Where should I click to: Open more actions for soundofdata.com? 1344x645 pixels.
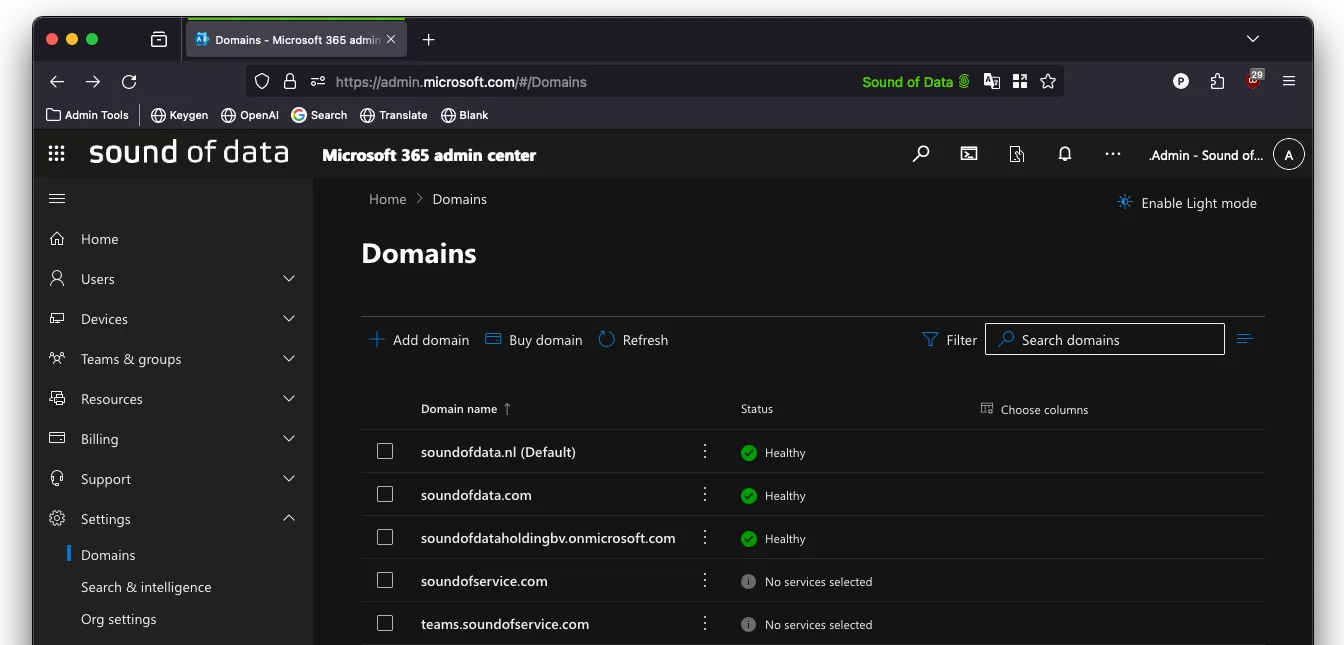pyautogui.click(x=705, y=494)
